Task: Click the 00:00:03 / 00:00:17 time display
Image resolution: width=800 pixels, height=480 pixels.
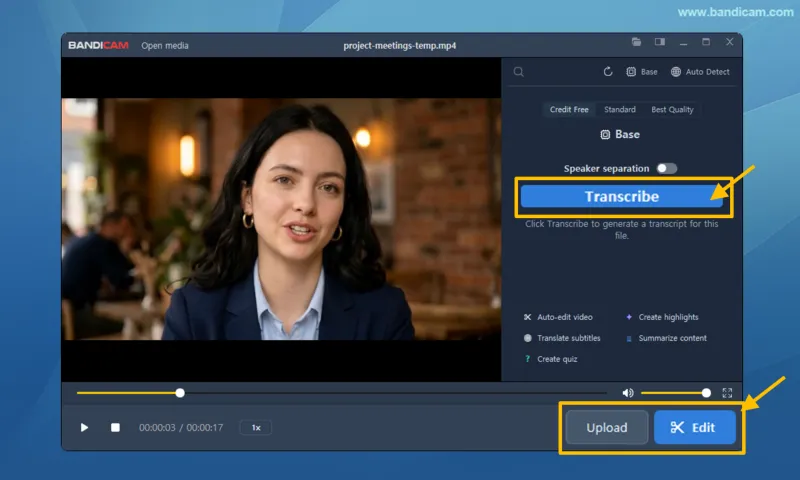Action: (181, 427)
